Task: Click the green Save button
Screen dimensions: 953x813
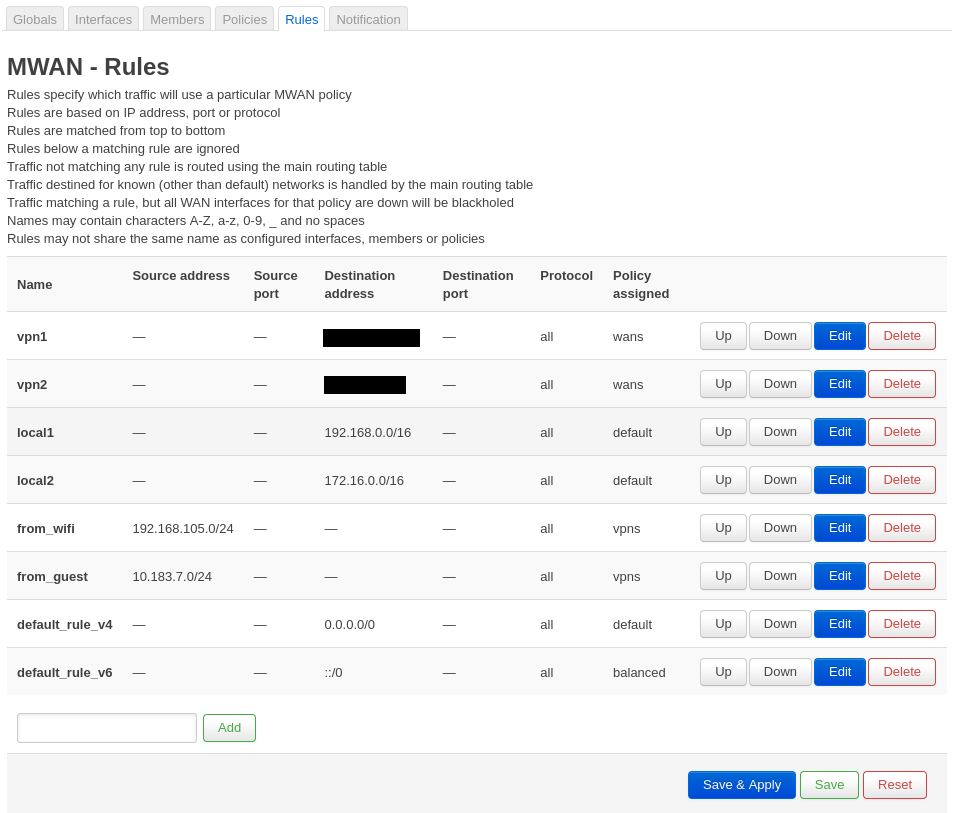Action: (829, 785)
